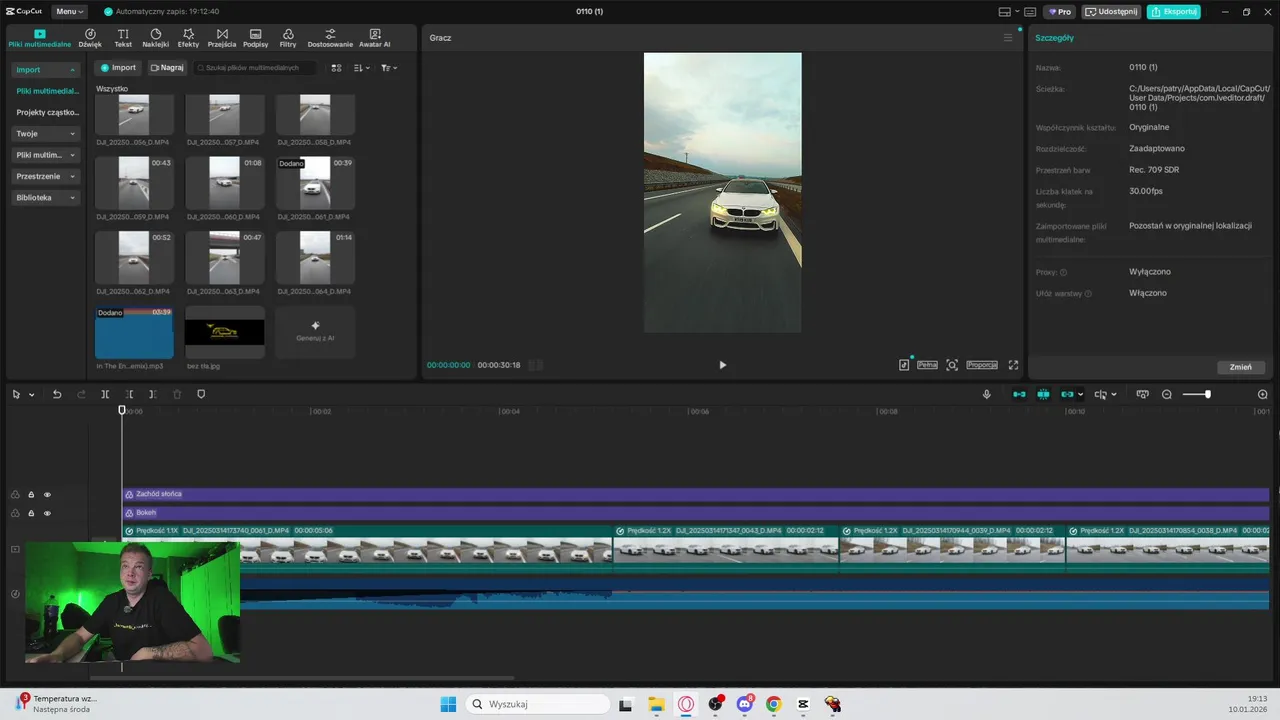Expand the Pliki multim... sidebar section
1280x720 pixels.
coord(45,155)
